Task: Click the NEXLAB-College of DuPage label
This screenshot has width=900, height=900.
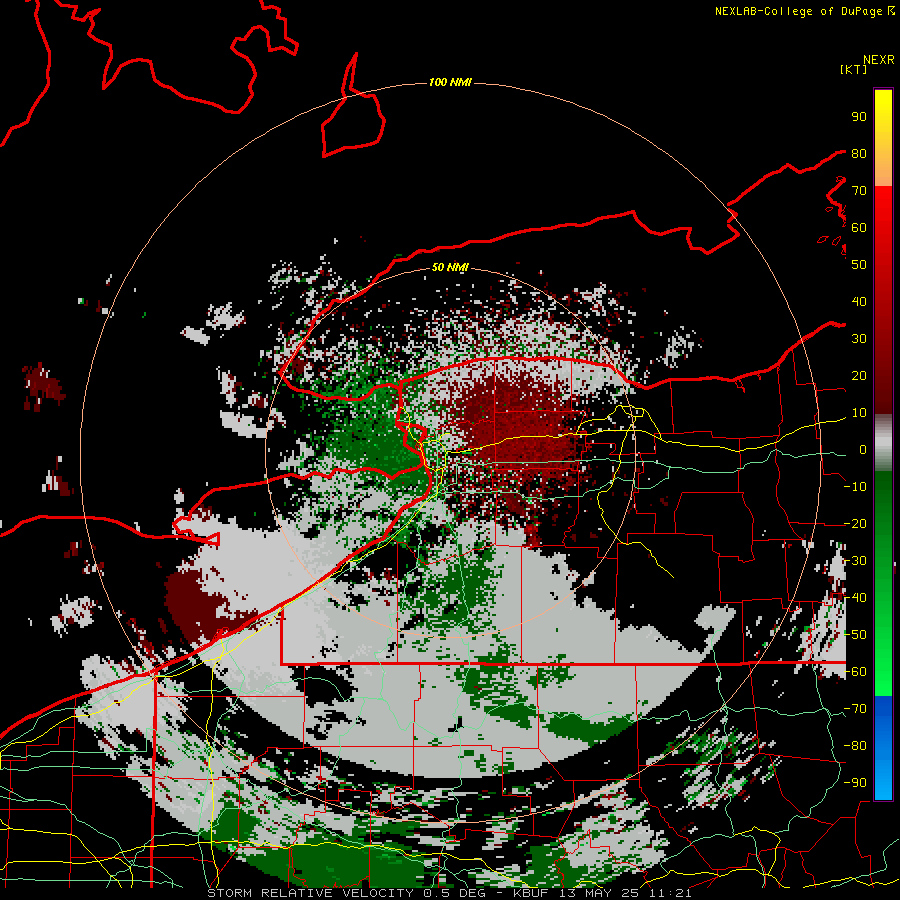Action: tap(805, 11)
